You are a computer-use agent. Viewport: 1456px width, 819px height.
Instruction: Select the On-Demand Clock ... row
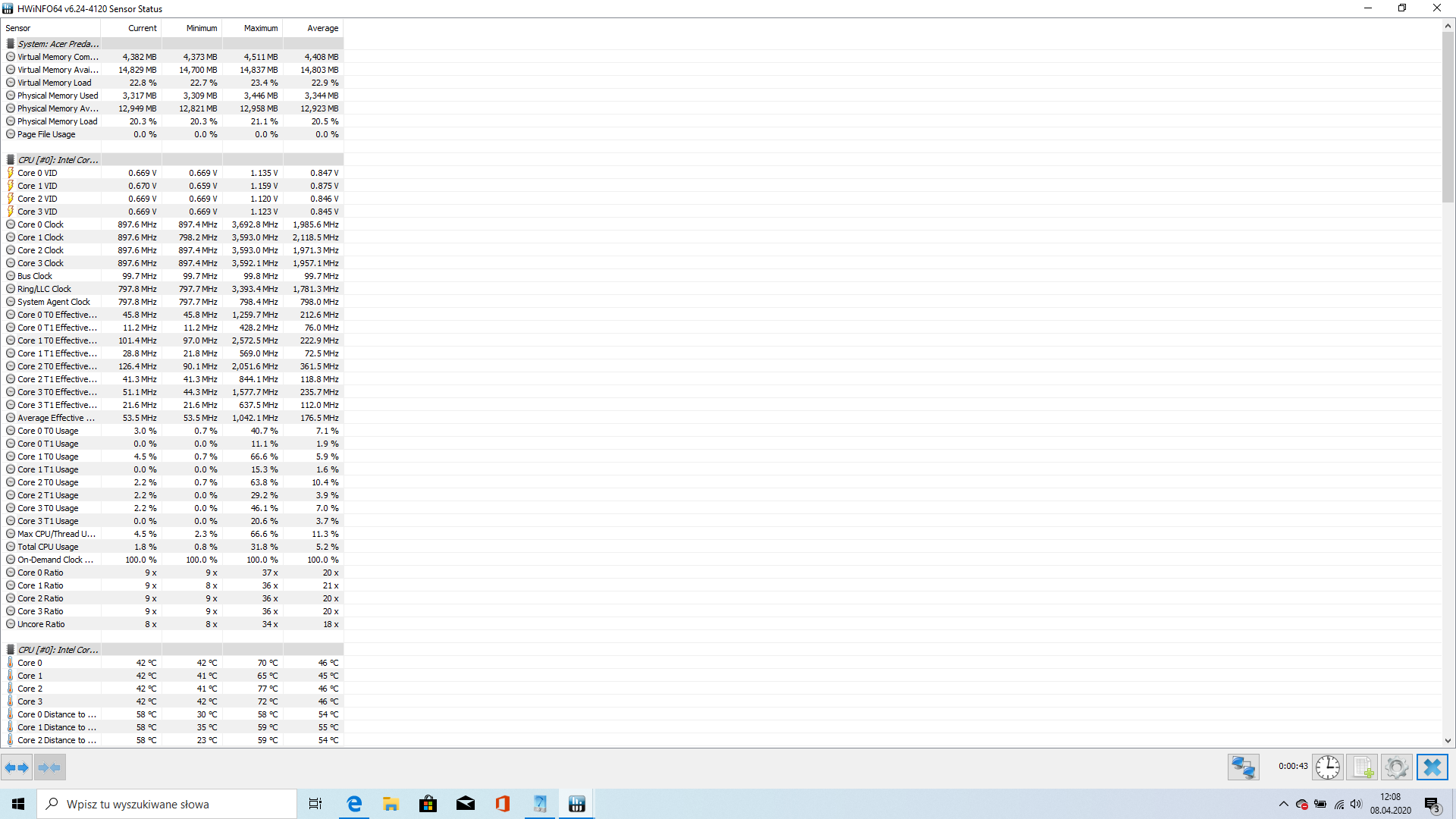[173, 560]
